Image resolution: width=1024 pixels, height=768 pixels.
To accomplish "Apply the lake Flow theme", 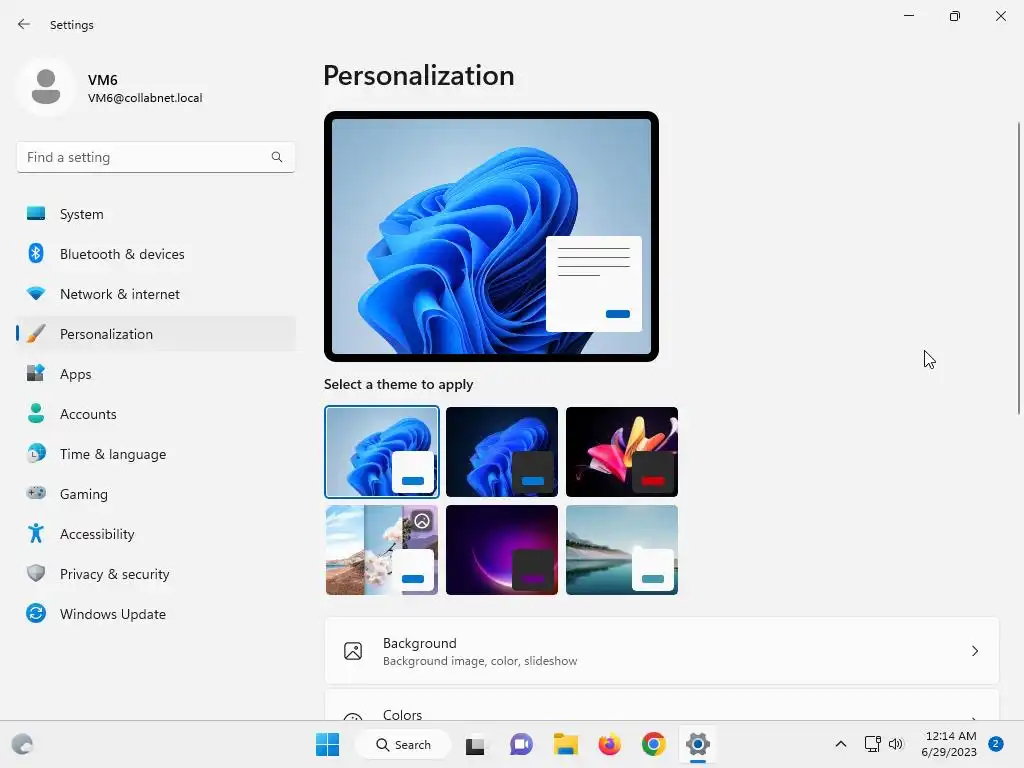I will pyautogui.click(x=622, y=550).
